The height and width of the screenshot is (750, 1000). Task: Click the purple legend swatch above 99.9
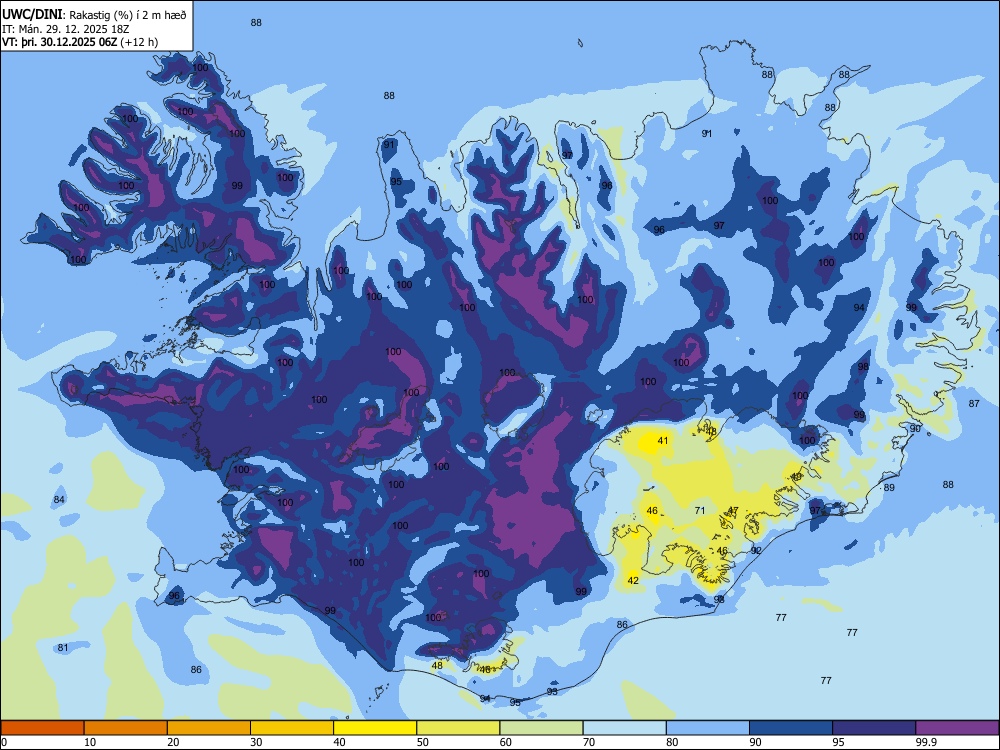[x=957, y=728]
